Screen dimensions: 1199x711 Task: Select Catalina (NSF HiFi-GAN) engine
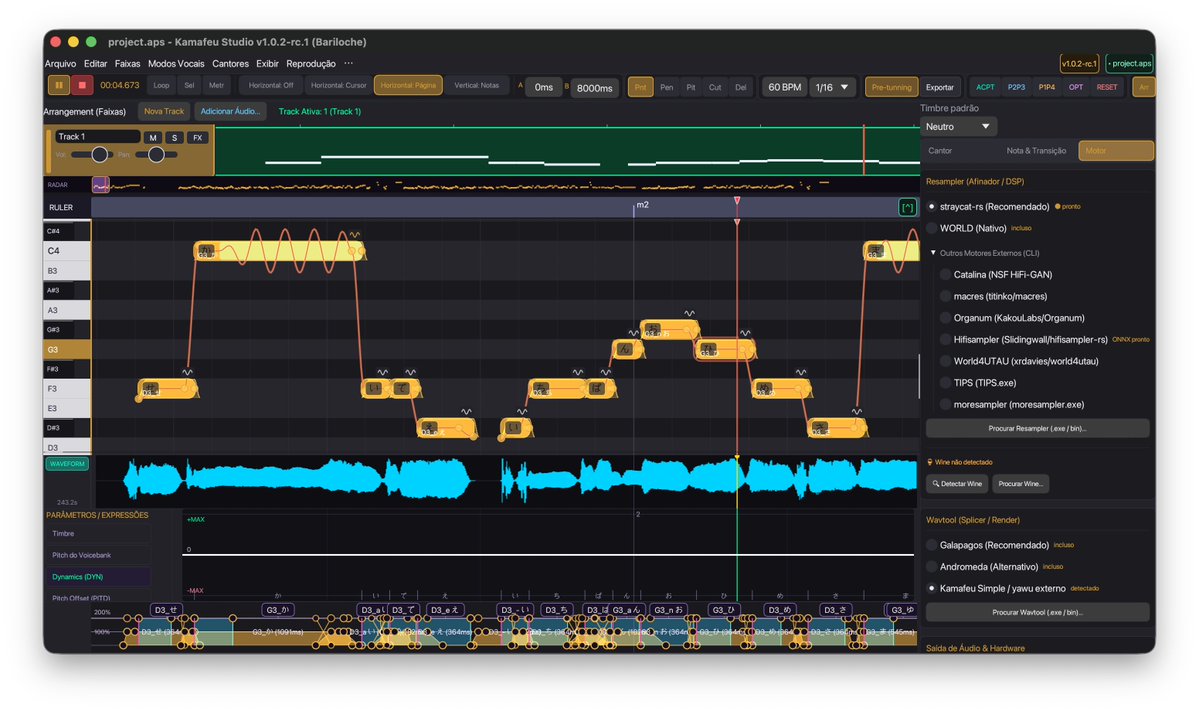click(996, 274)
